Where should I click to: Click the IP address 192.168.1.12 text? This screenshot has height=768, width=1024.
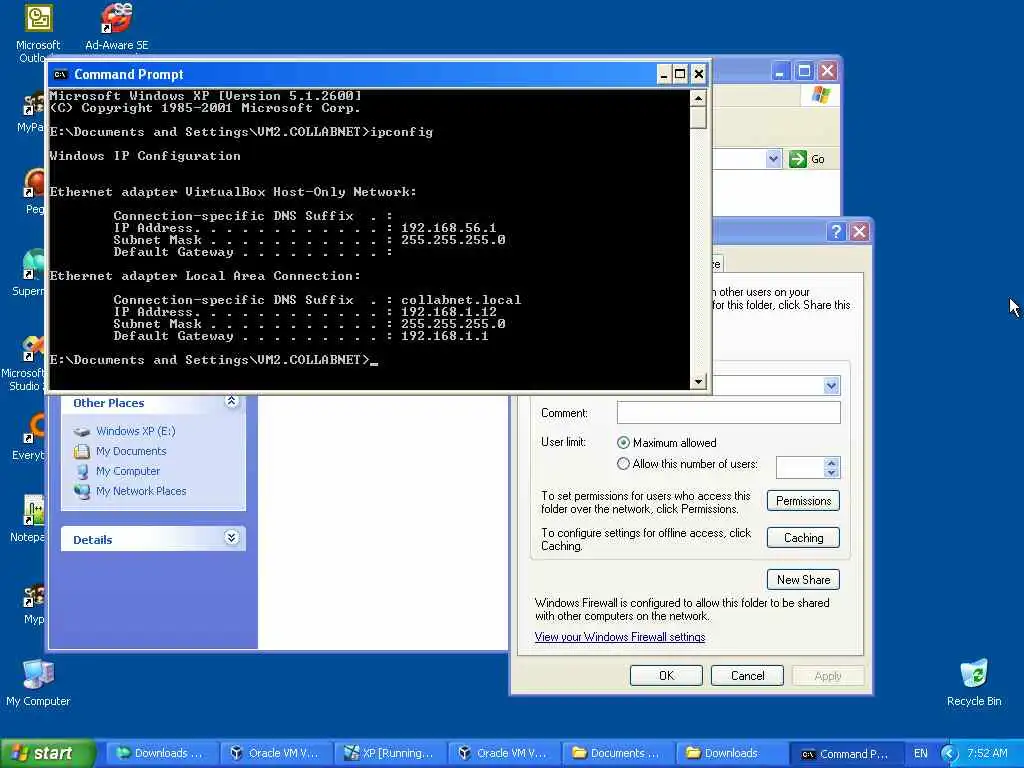[448, 312]
